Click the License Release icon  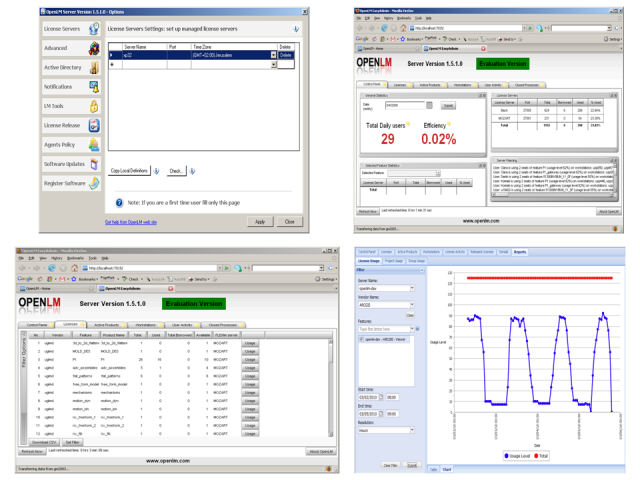pos(93,124)
